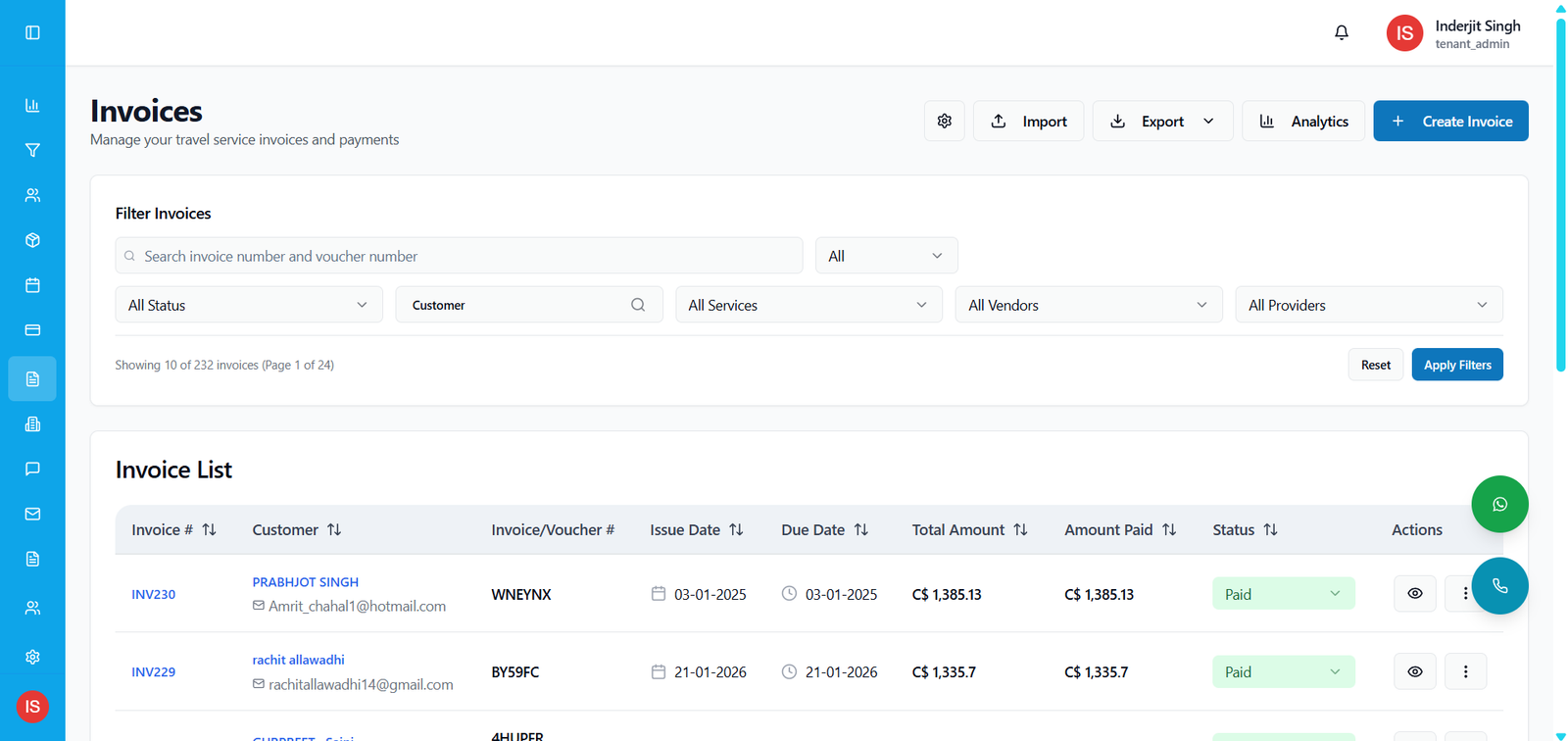
Task: Open the All Vendors dropdown
Action: [x=1088, y=305]
